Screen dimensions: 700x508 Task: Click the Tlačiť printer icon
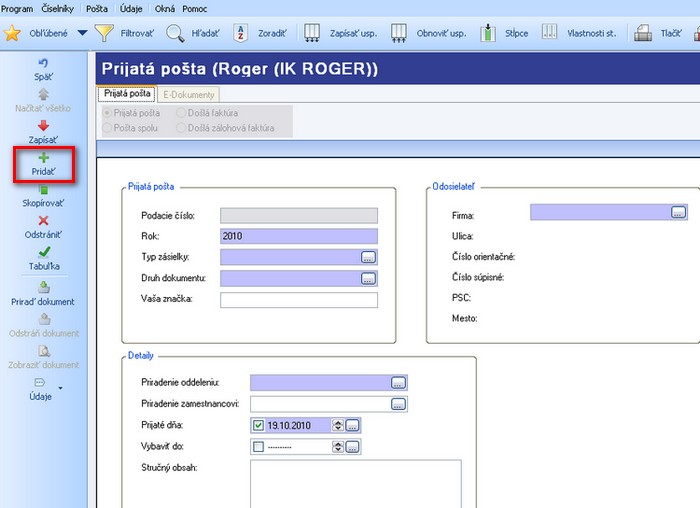pos(643,33)
